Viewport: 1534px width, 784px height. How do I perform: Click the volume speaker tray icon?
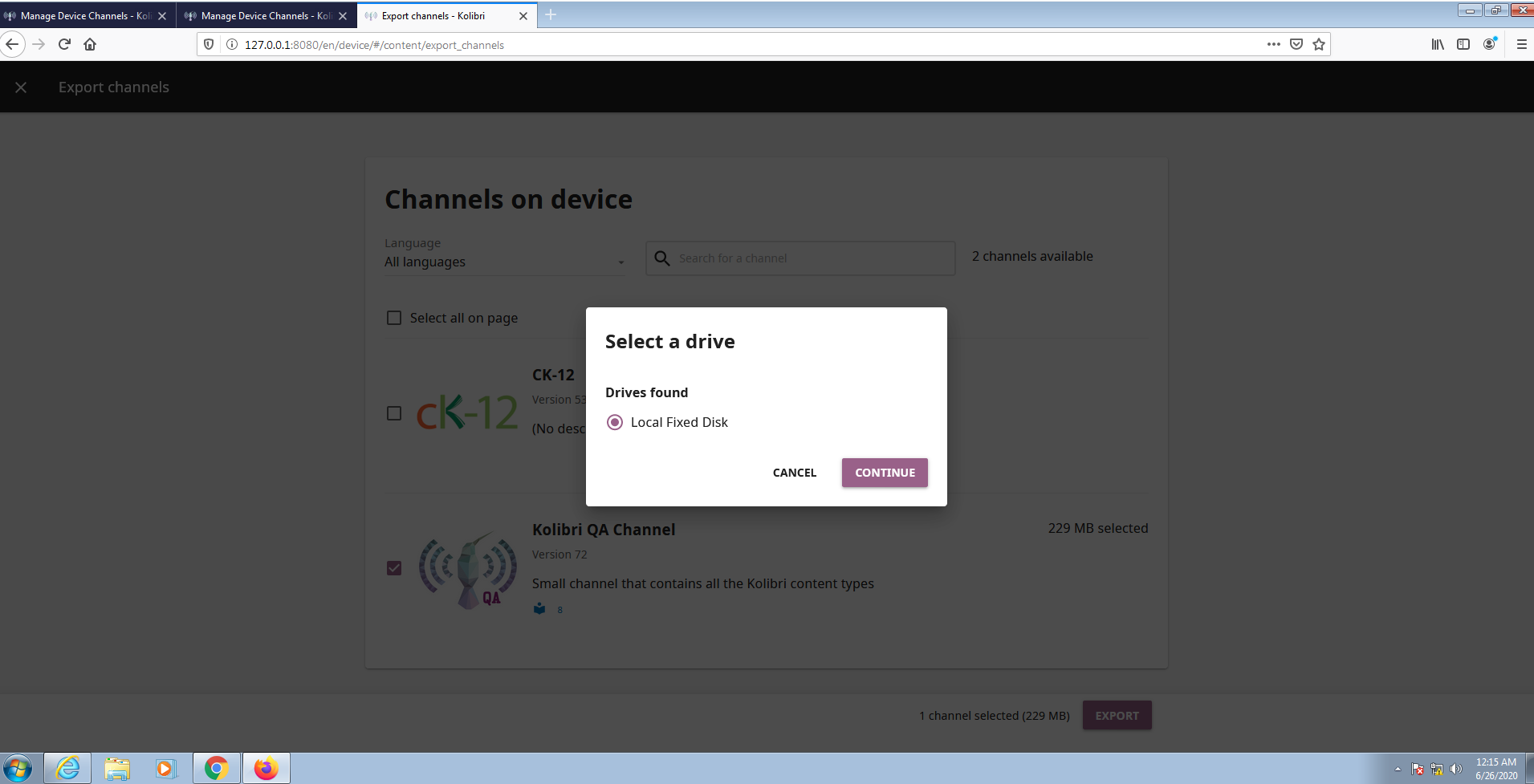[1456, 770]
